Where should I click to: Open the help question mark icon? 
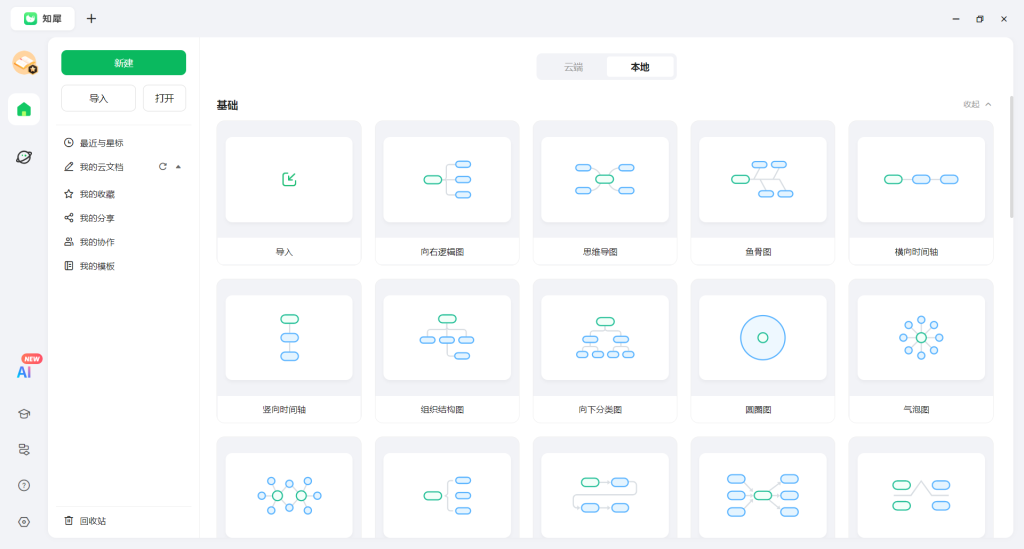24,486
